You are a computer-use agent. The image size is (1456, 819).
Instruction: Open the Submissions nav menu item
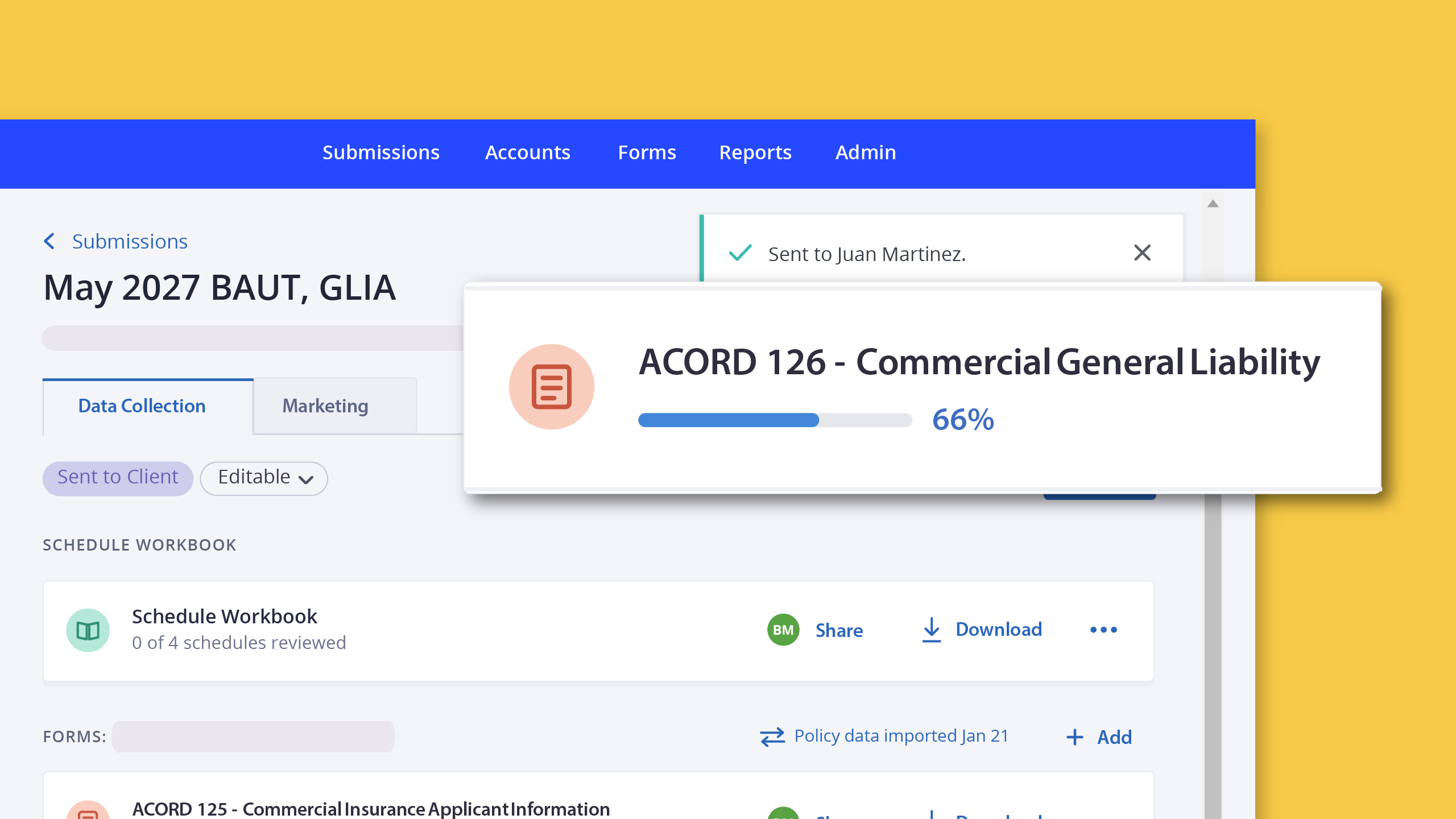[x=381, y=152]
